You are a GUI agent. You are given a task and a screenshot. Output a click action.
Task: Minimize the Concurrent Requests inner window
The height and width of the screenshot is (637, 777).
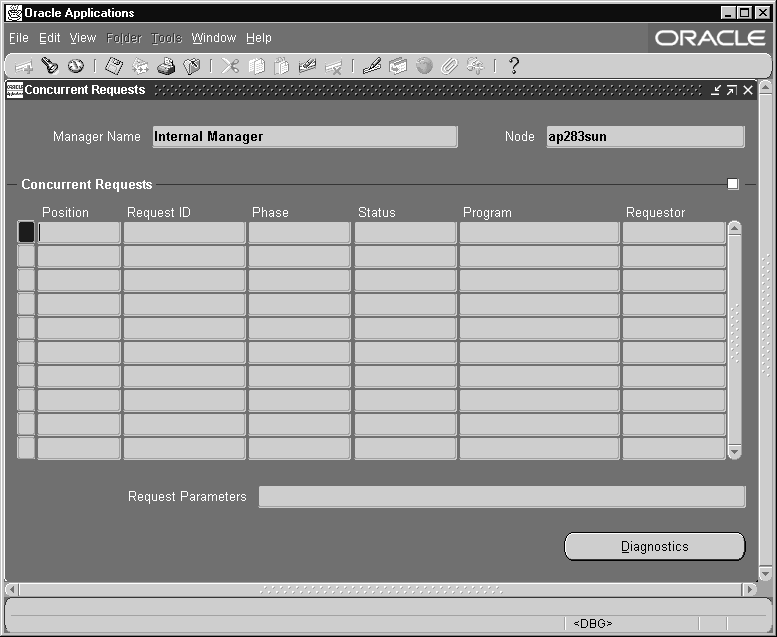(716, 90)
